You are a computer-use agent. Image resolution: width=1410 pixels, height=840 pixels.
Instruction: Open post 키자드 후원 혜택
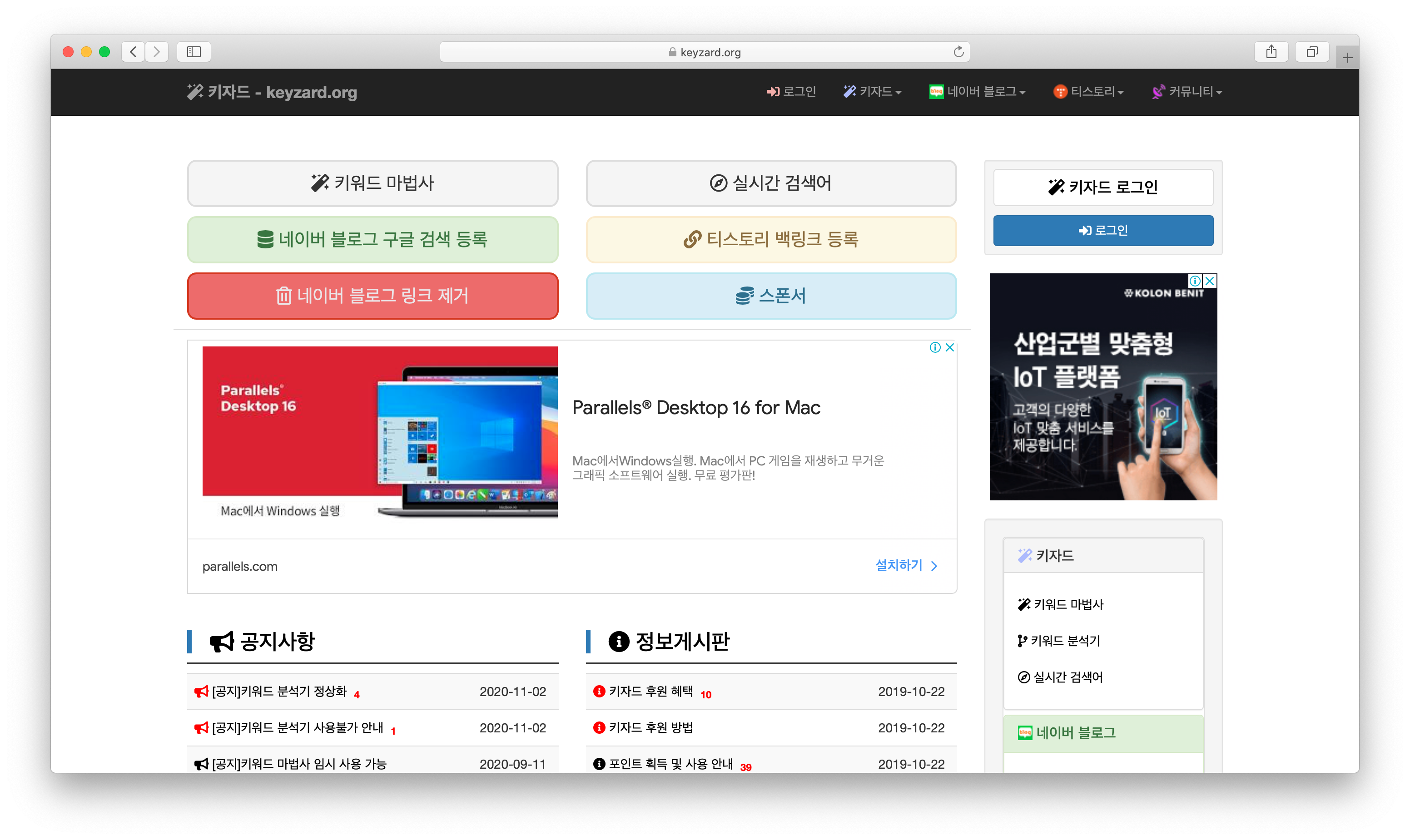[x=650, y=692]
